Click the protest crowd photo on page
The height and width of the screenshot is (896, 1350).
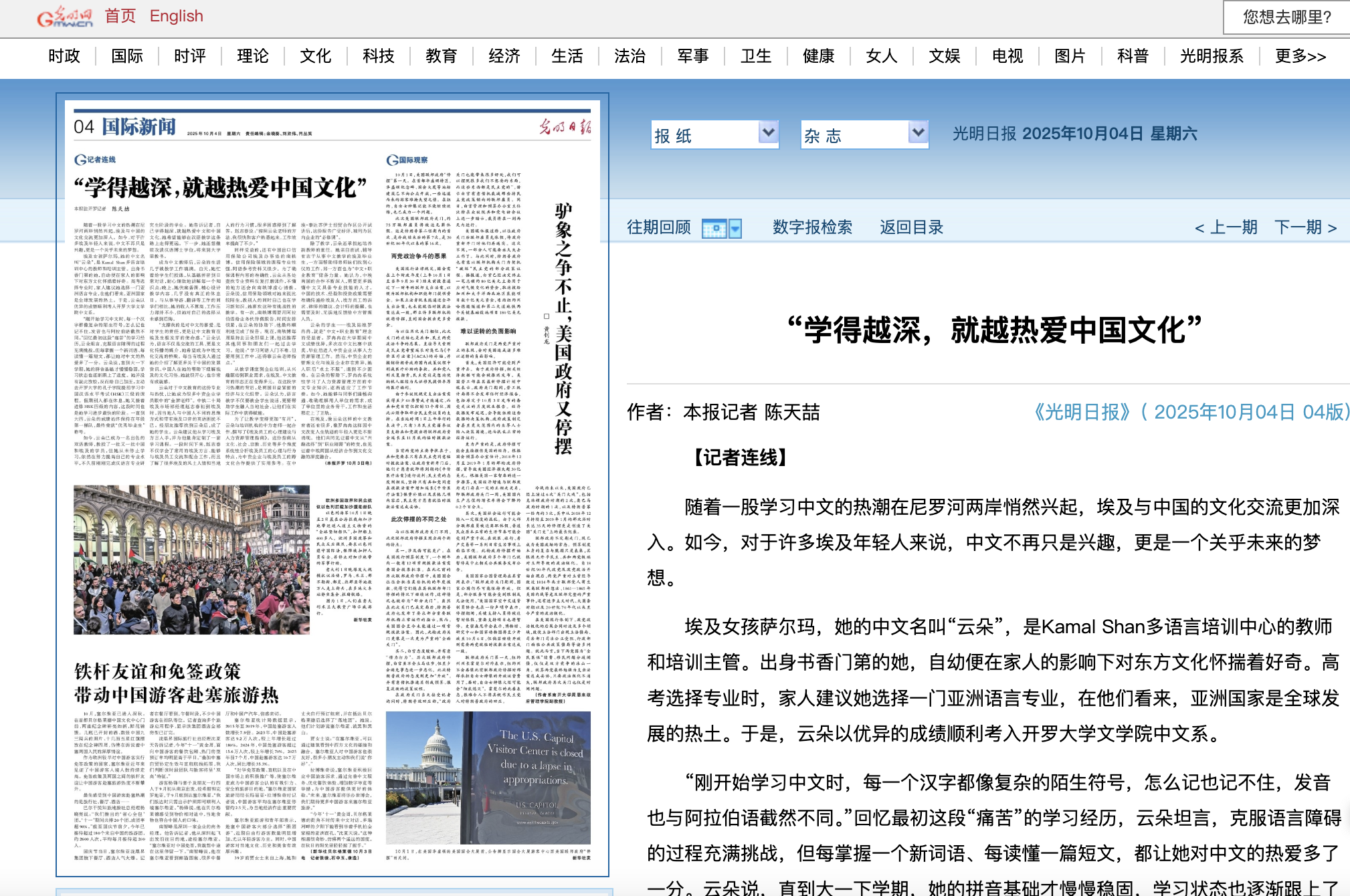coord(191,560)
